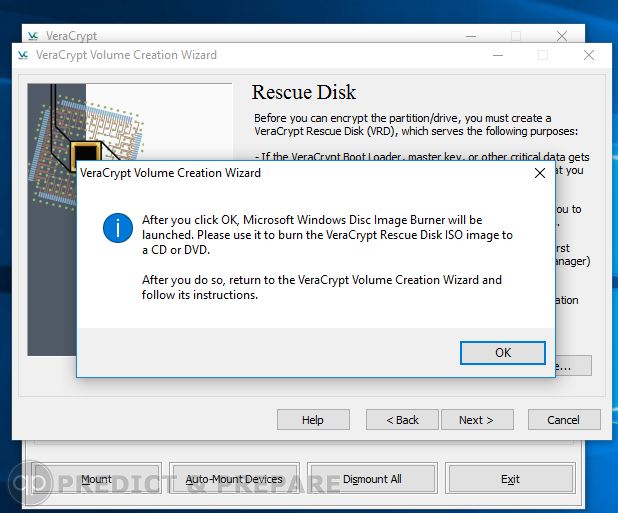Click the VeraCrypt logo icon in wizard title bar
Image resolution: width=618 pixels, height=513 pixels.
[23, 55]
